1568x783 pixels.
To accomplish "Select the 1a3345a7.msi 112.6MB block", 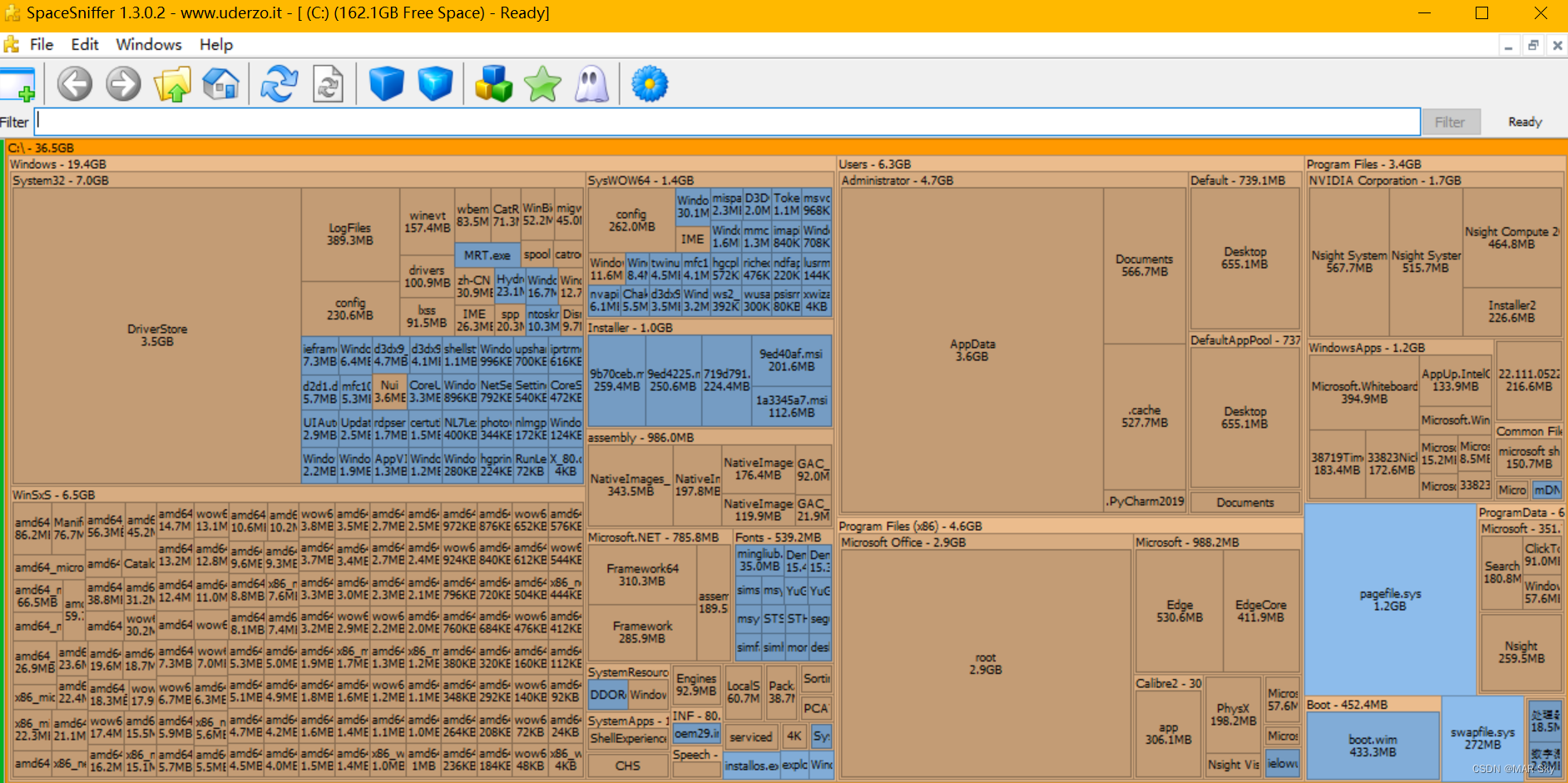I will click(791, 407).
